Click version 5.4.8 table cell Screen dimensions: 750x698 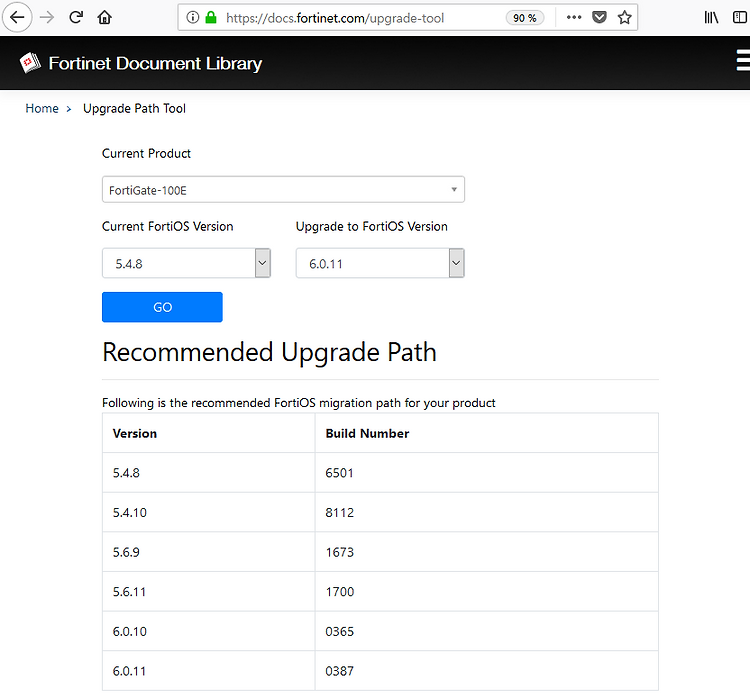point(209,473)
